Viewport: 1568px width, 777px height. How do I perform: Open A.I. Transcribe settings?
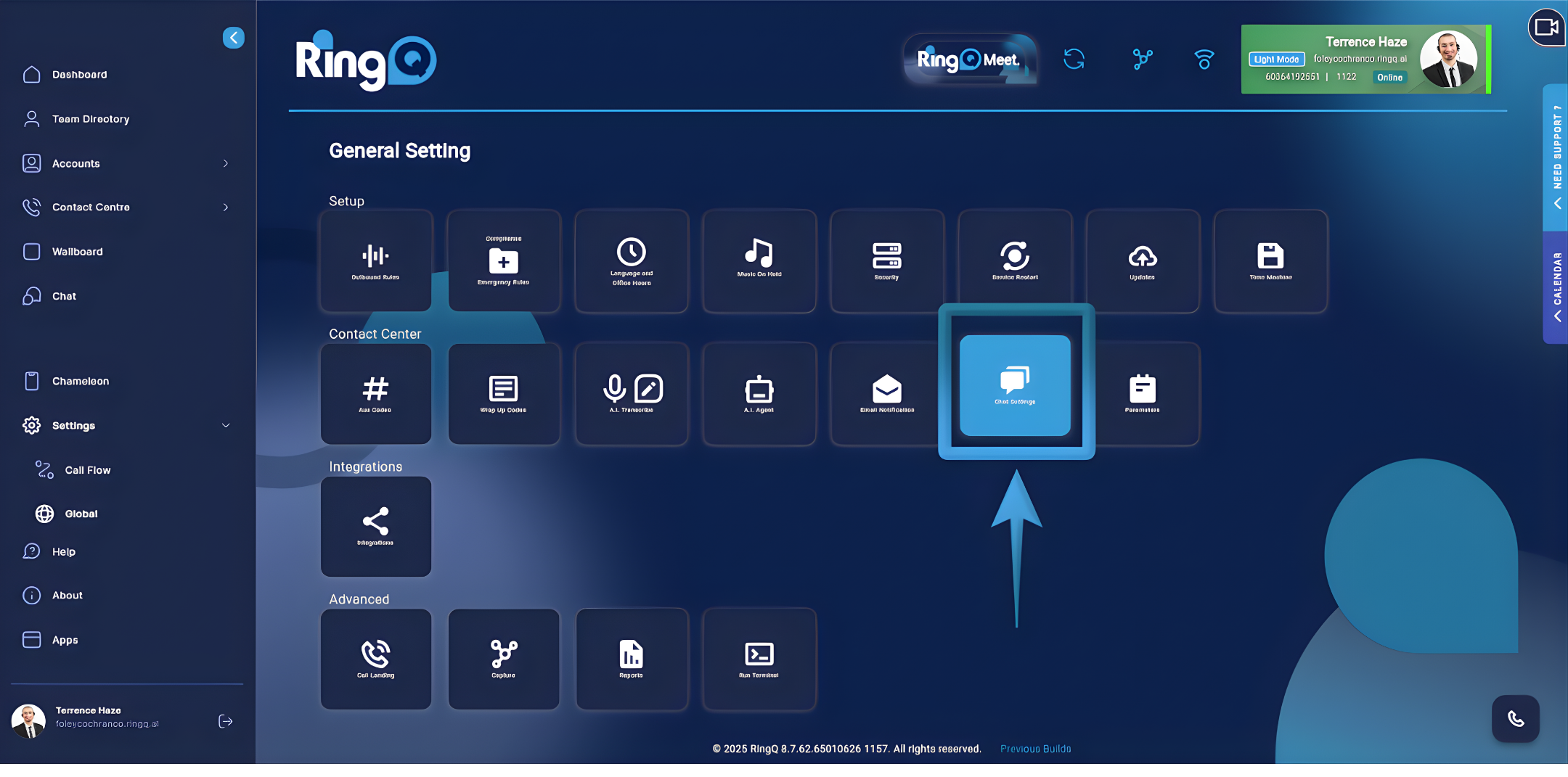tap(631, 393)
